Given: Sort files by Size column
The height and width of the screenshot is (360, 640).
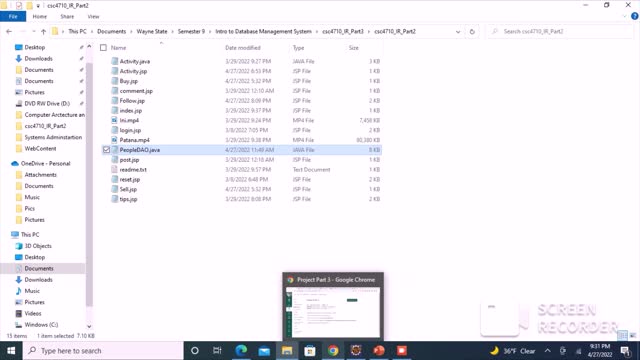Looking at the screenshot, I should 353,48.
